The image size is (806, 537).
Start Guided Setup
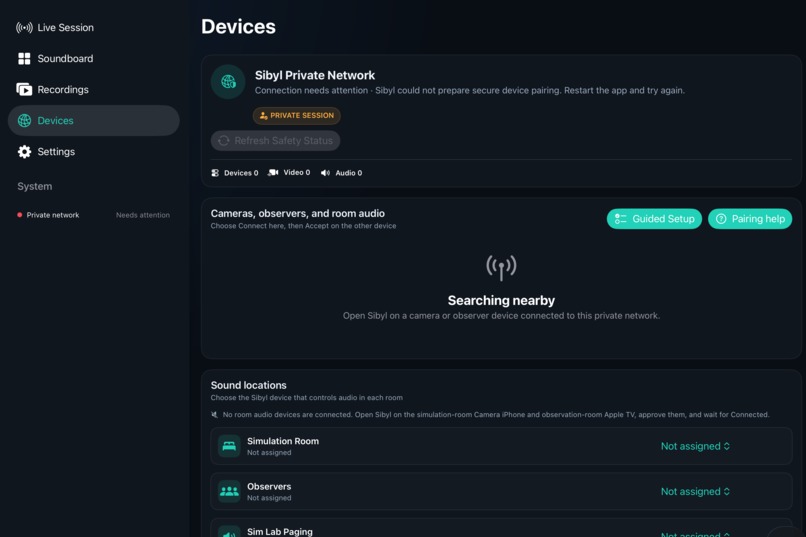(x=654, y=219)
